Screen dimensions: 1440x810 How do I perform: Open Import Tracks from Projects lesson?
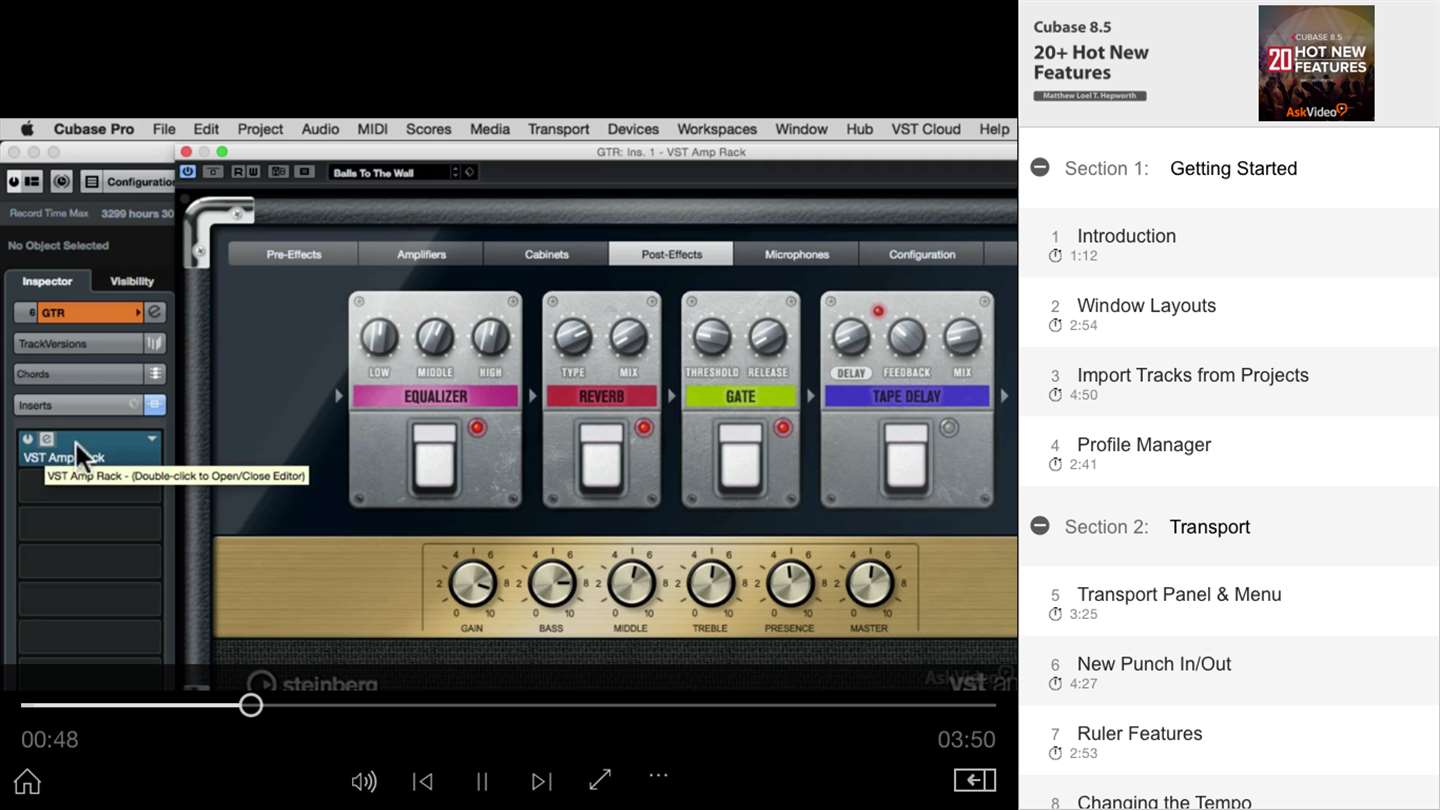(x=1229, y=383)
